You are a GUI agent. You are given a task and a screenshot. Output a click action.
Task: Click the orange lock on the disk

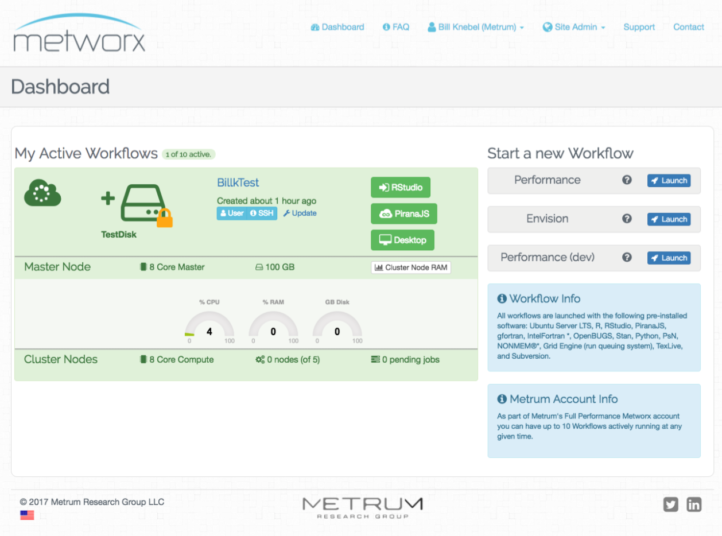[x=164, y=218]
